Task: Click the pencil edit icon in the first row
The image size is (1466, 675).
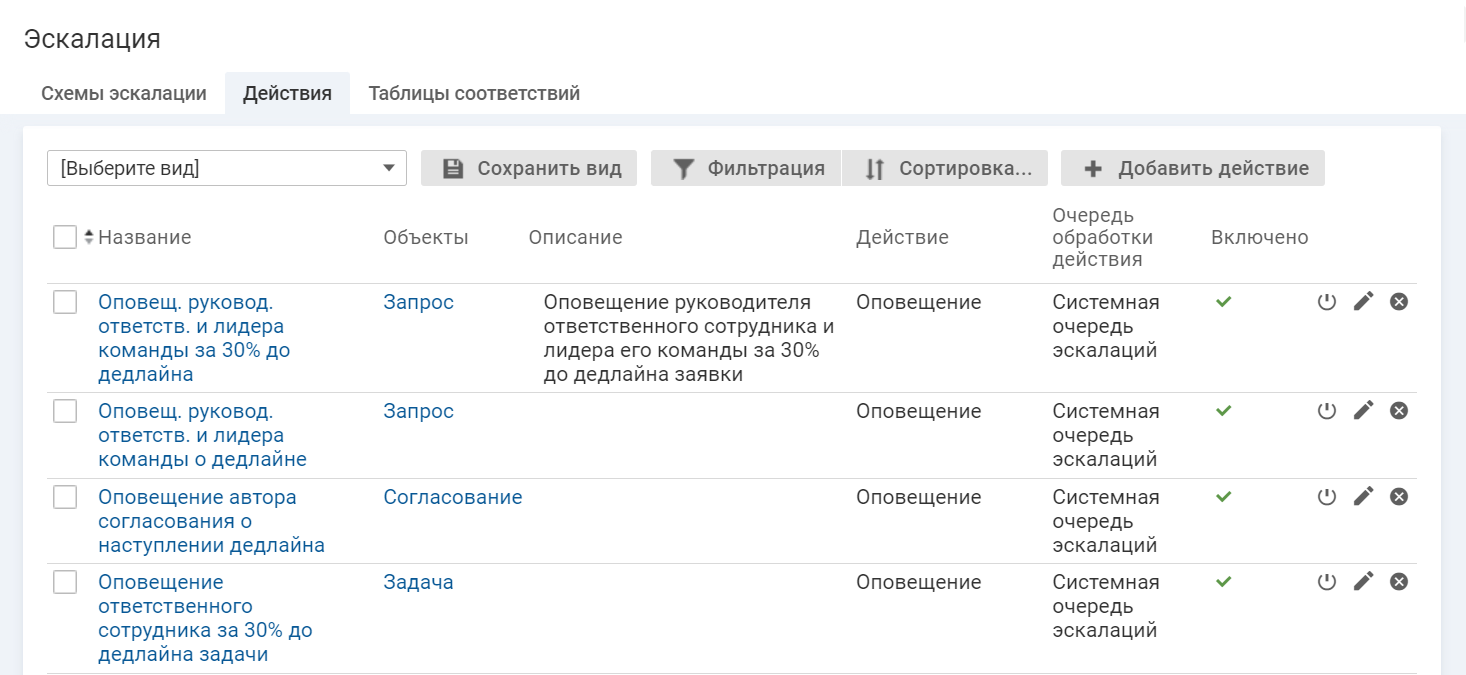Action: click(1363, 301)
